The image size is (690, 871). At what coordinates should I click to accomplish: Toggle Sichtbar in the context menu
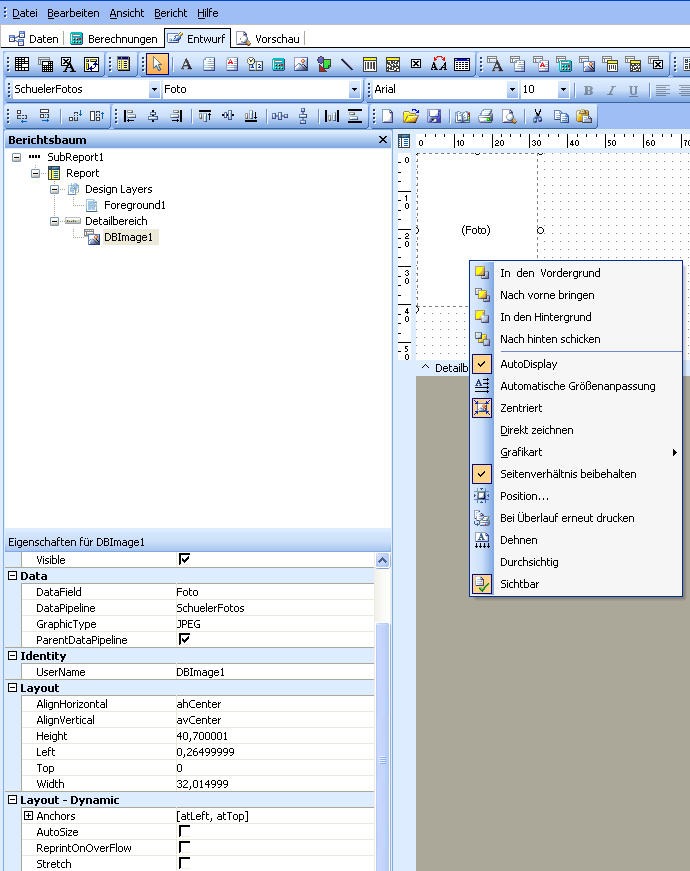click(576, 584)
